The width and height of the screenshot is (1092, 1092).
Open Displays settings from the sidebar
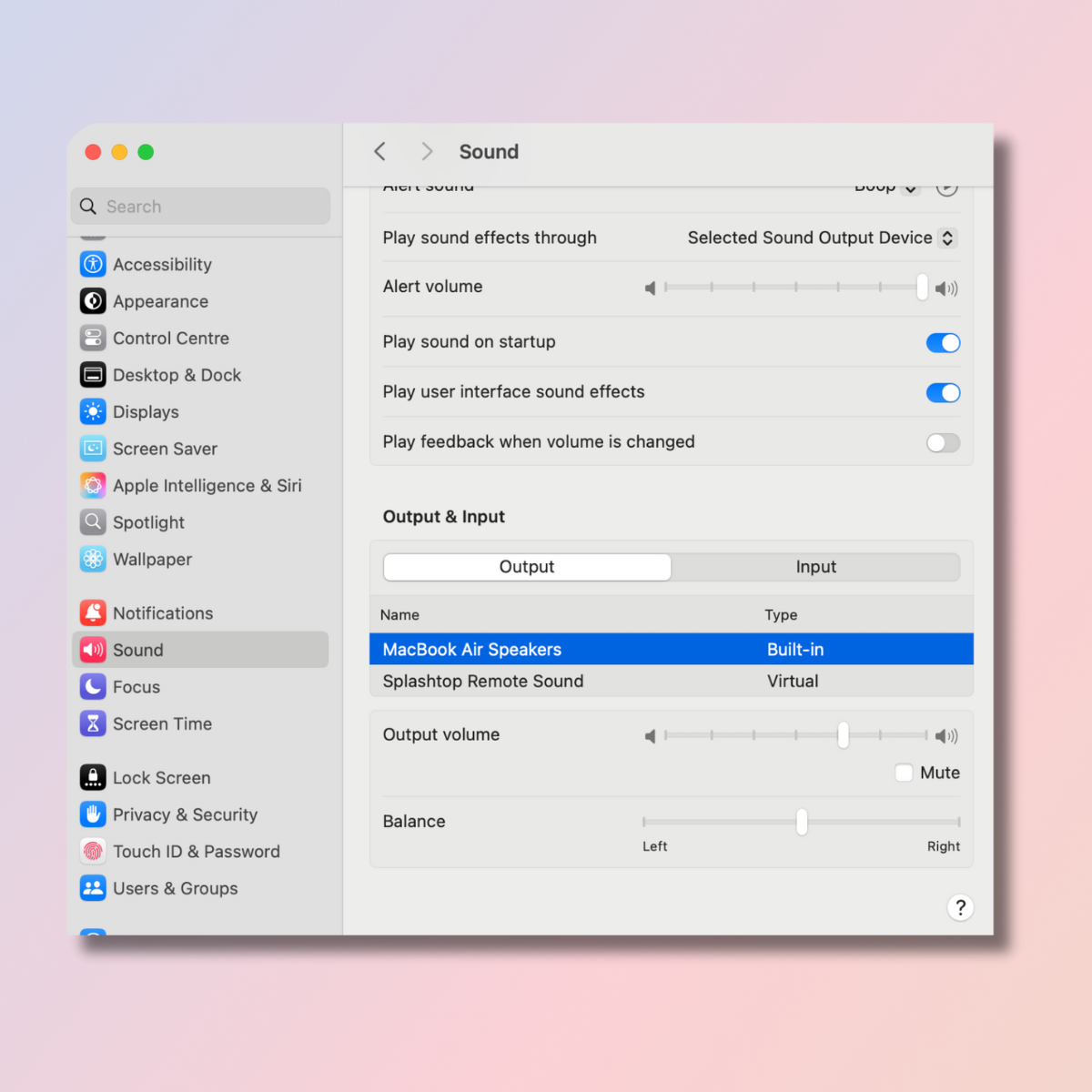[x=93, y=411]
